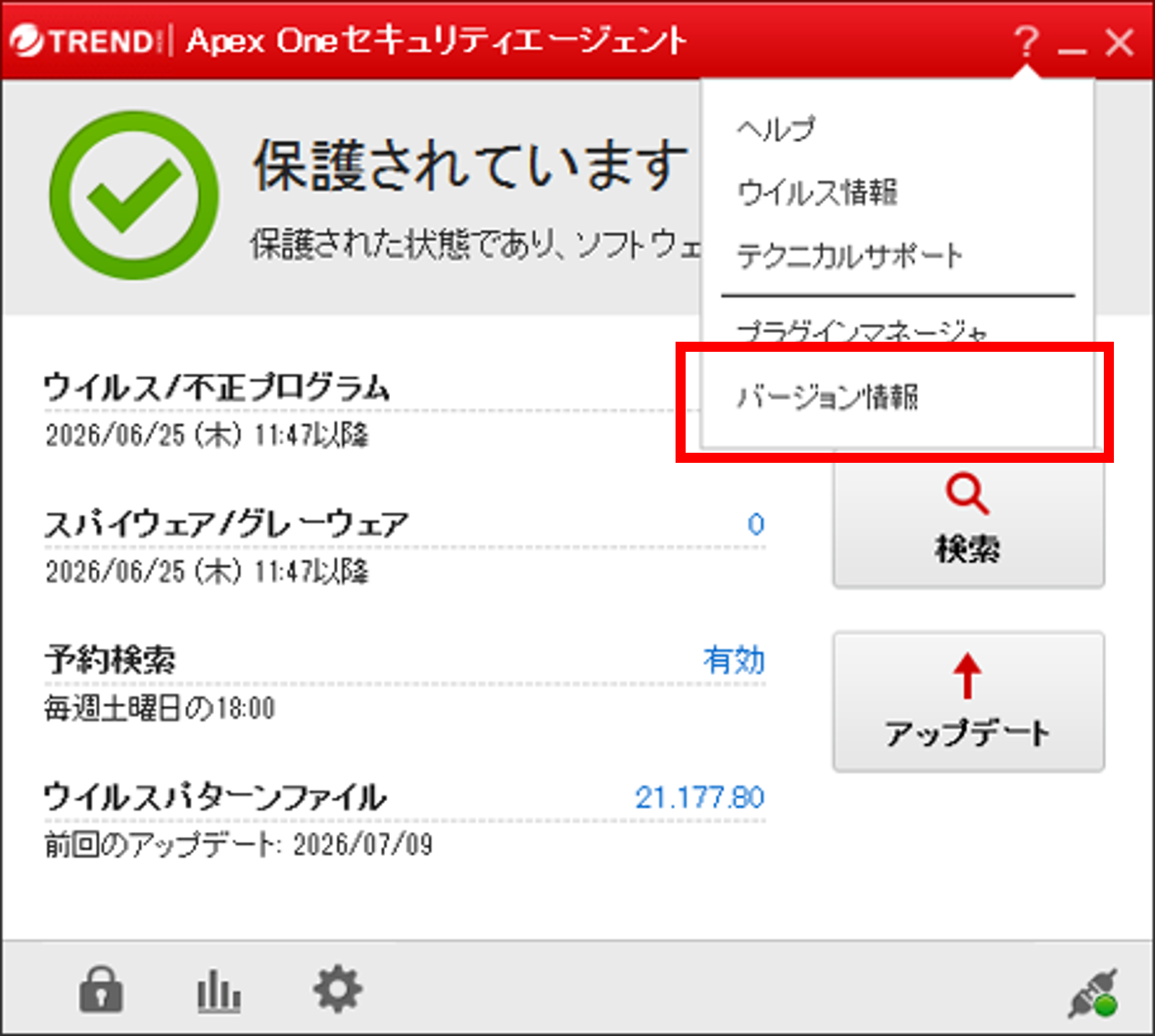
Task: Click the 前回のアップデート: 2026/07/09 text
Action: click(239, 844)
